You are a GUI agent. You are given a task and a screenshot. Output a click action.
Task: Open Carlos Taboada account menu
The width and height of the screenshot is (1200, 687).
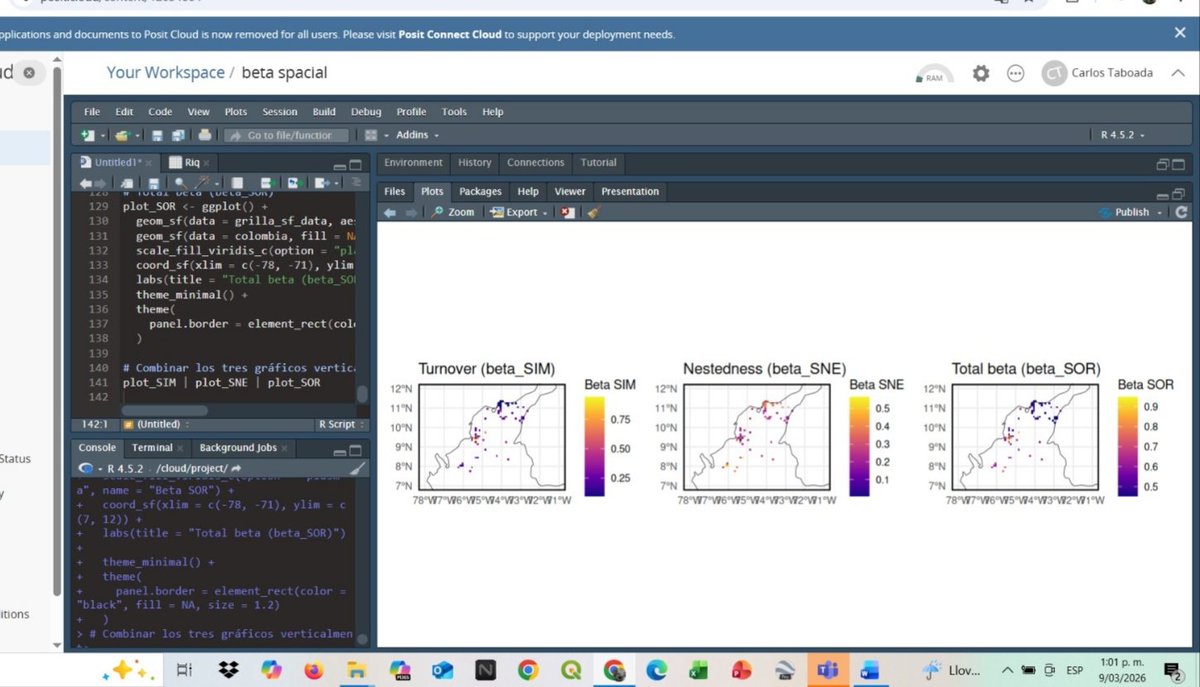click(1097, 73)
